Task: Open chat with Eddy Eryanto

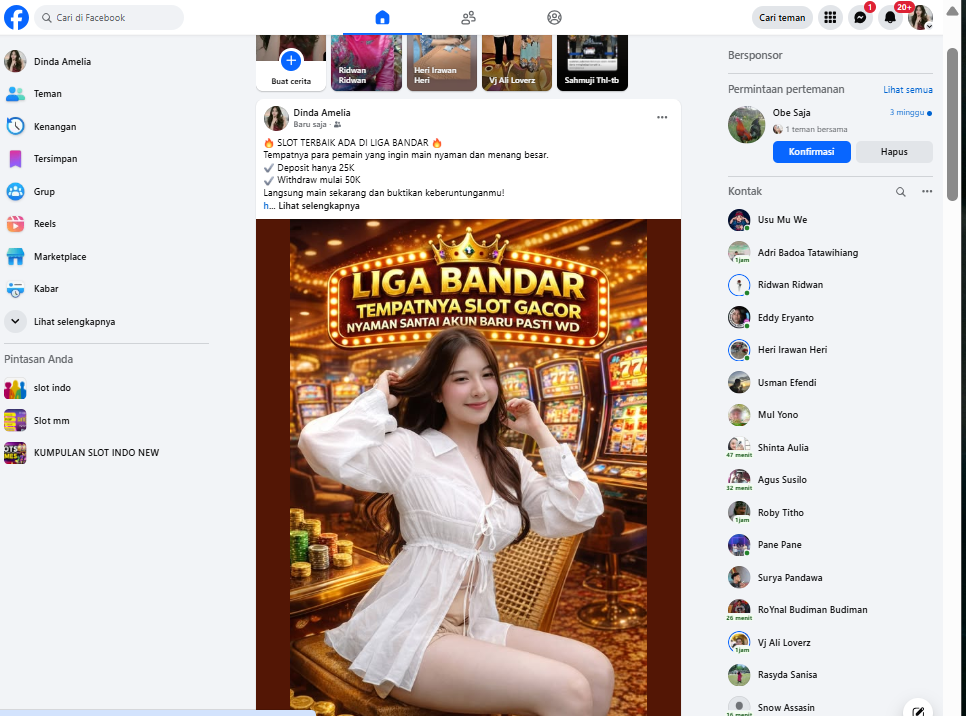Action: pyautogui.click(x=830, y=317)
